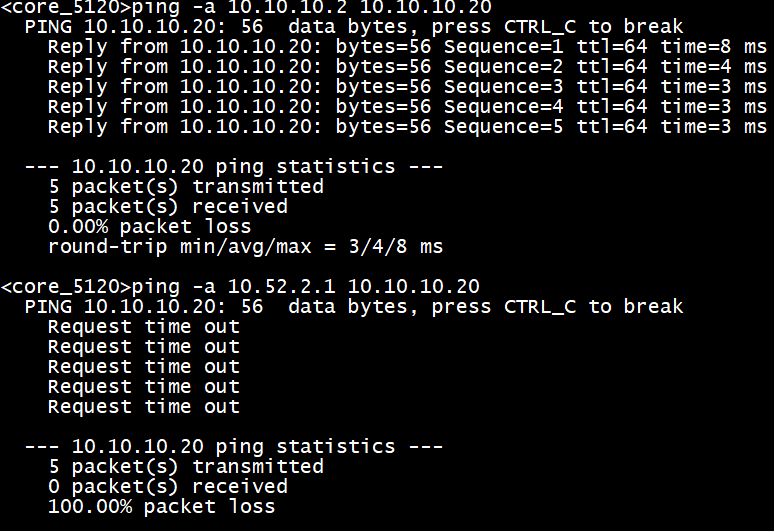This screenshot has width=774, height=531.
Task: Click the Sequence=3 reply line
Action: coord(406,87)
